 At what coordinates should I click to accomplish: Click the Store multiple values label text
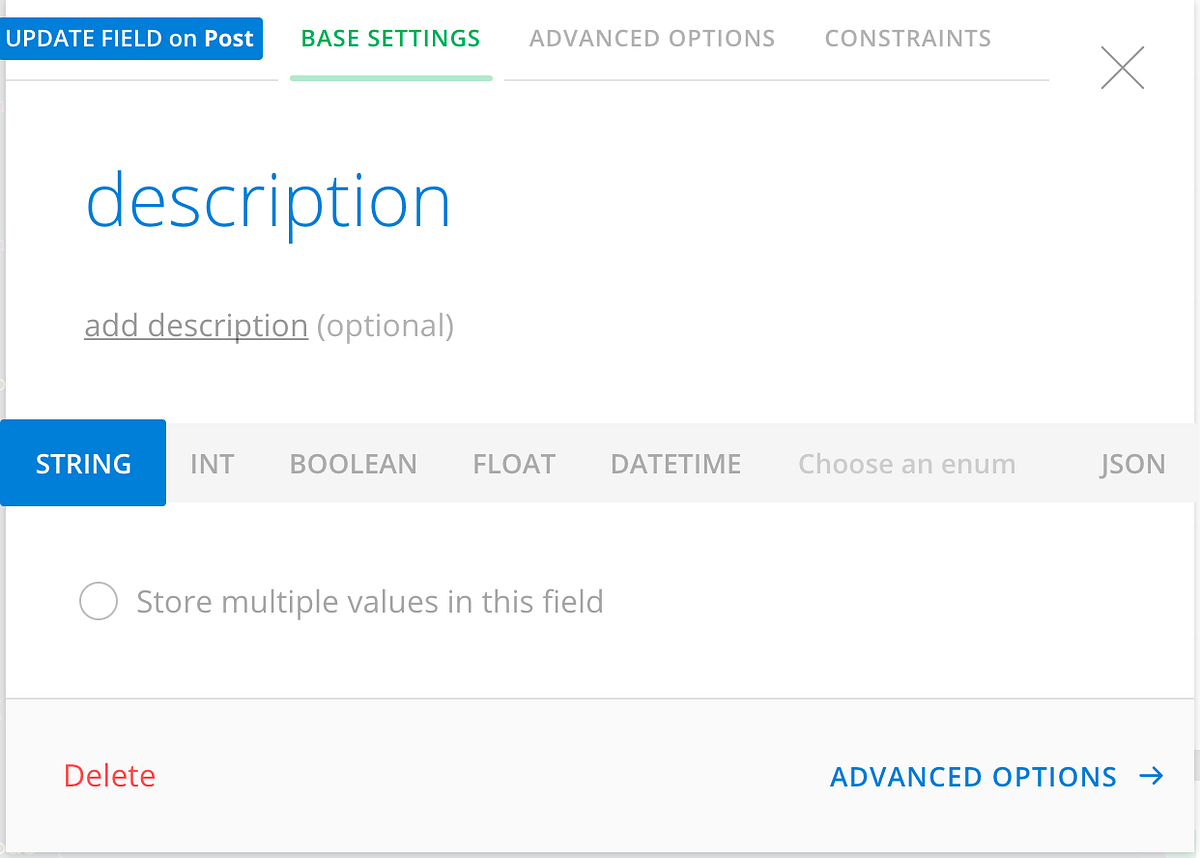[370, 602]
